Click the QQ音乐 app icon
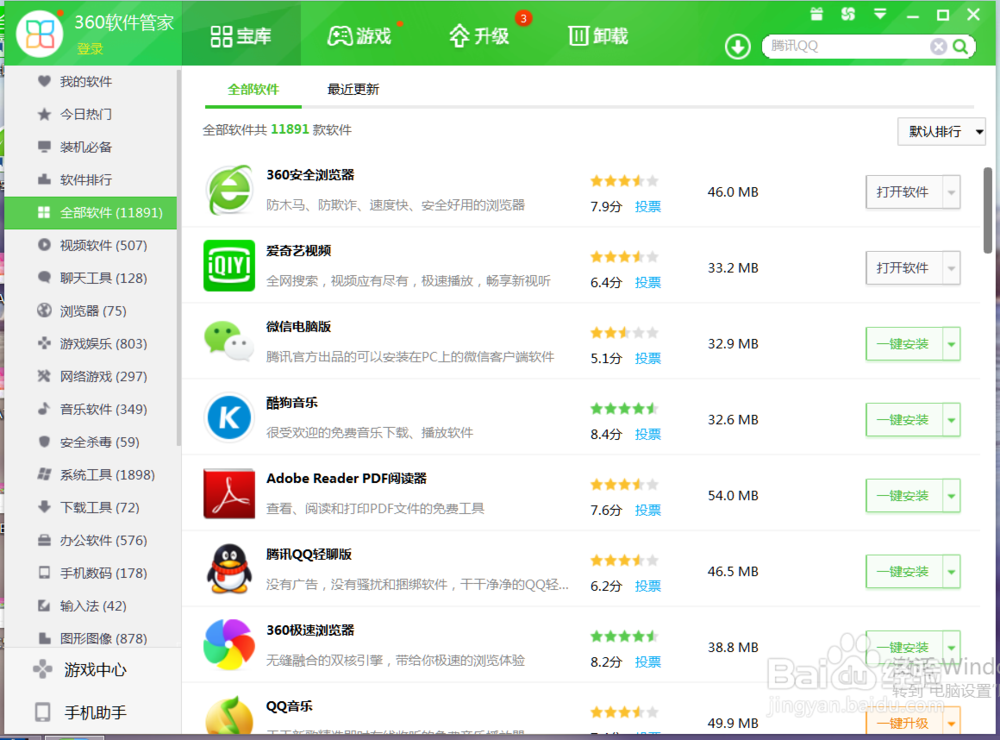1000x740 pixels. pos(229,716)
